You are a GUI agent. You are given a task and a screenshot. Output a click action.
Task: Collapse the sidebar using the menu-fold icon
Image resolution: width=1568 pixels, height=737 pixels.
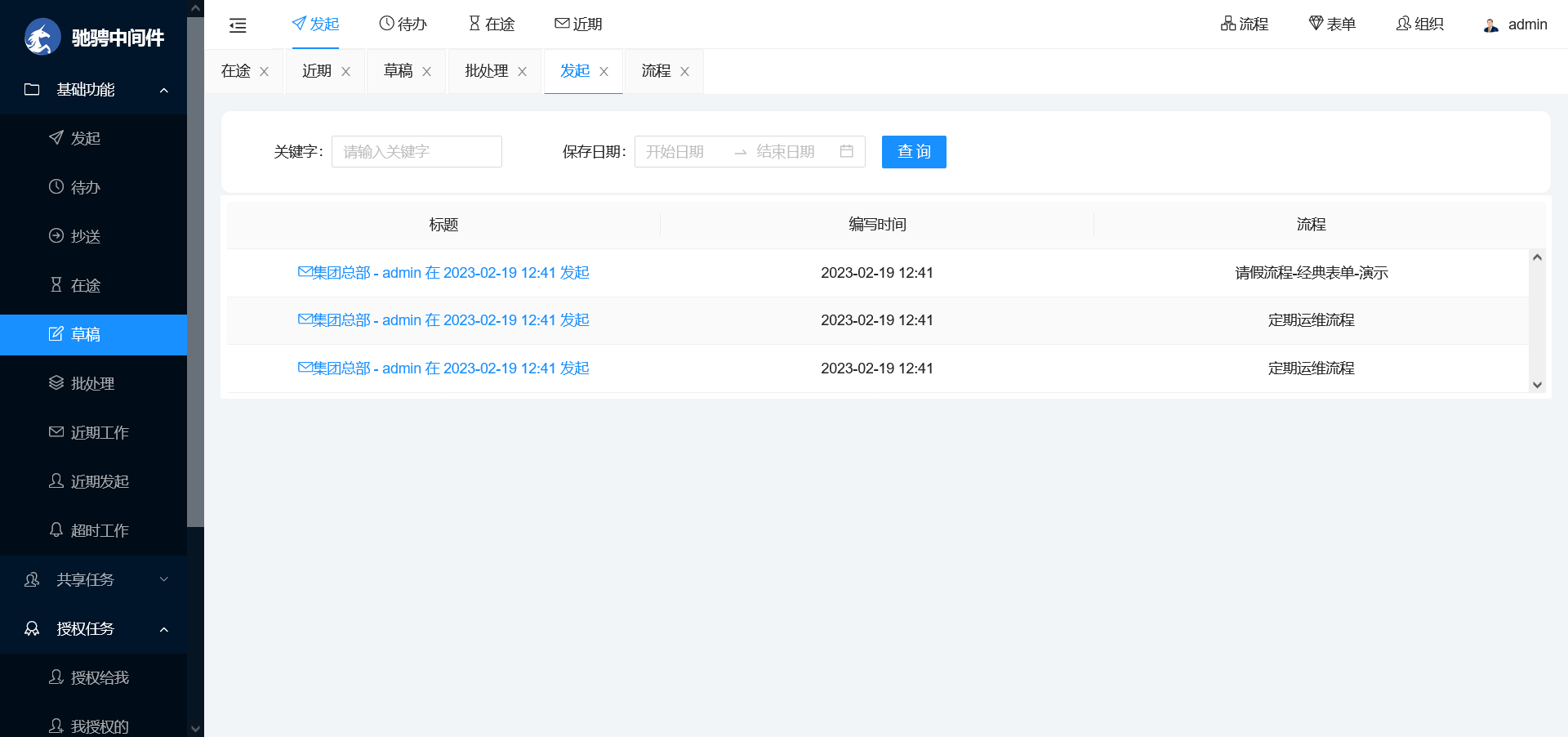pyautogui.click(x=238, y=25)
